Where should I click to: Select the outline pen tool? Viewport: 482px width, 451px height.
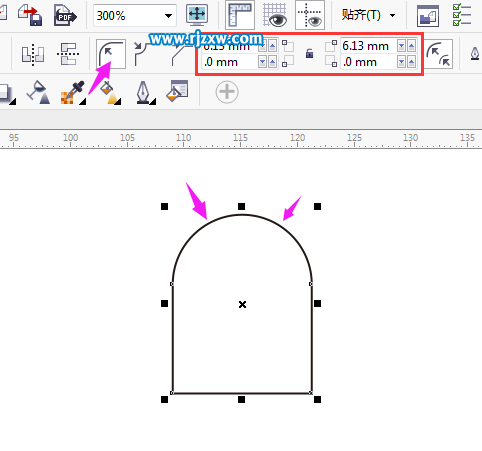pos(145,93)
